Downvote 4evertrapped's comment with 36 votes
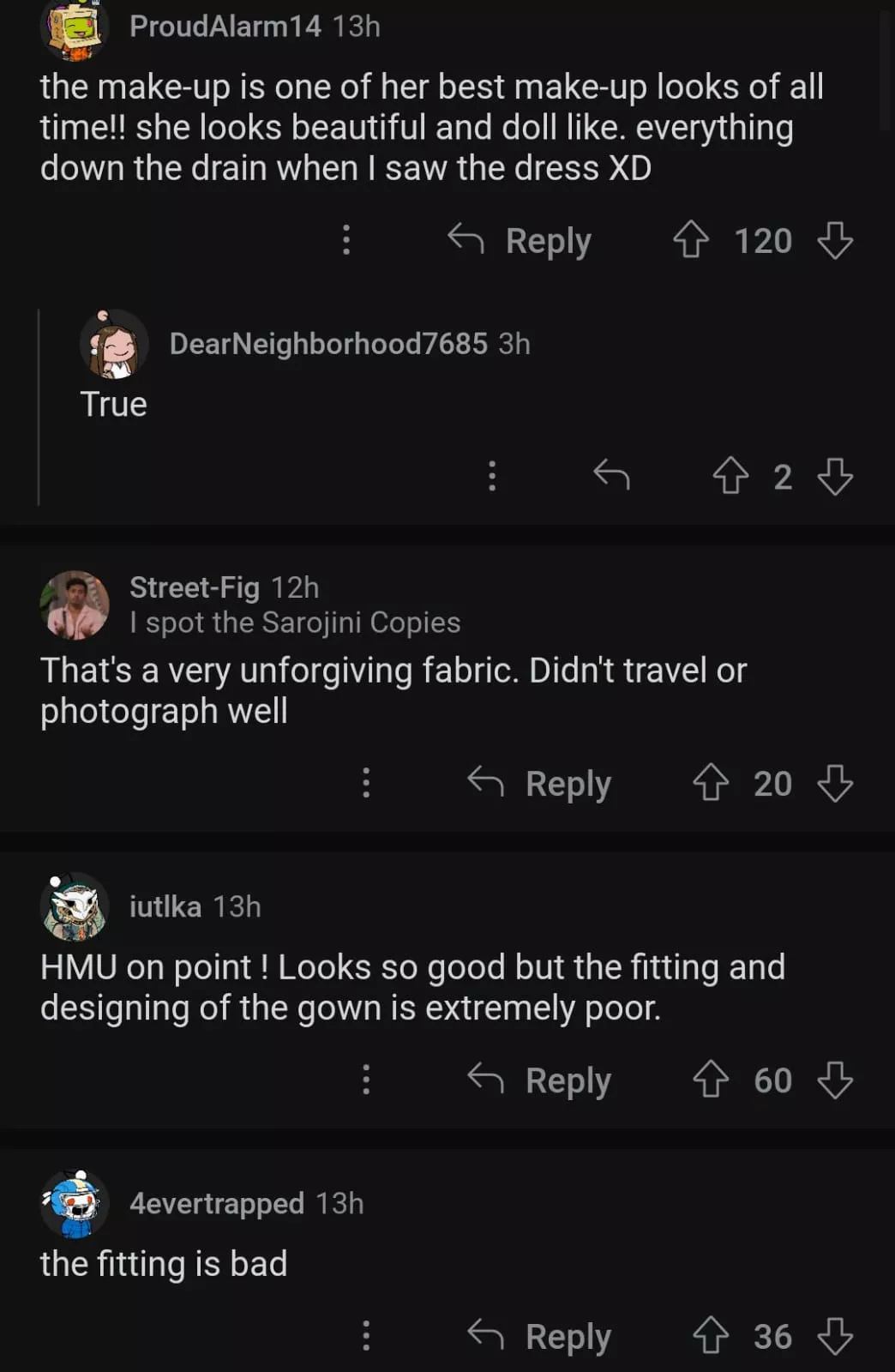 (x=834, y=1335)
